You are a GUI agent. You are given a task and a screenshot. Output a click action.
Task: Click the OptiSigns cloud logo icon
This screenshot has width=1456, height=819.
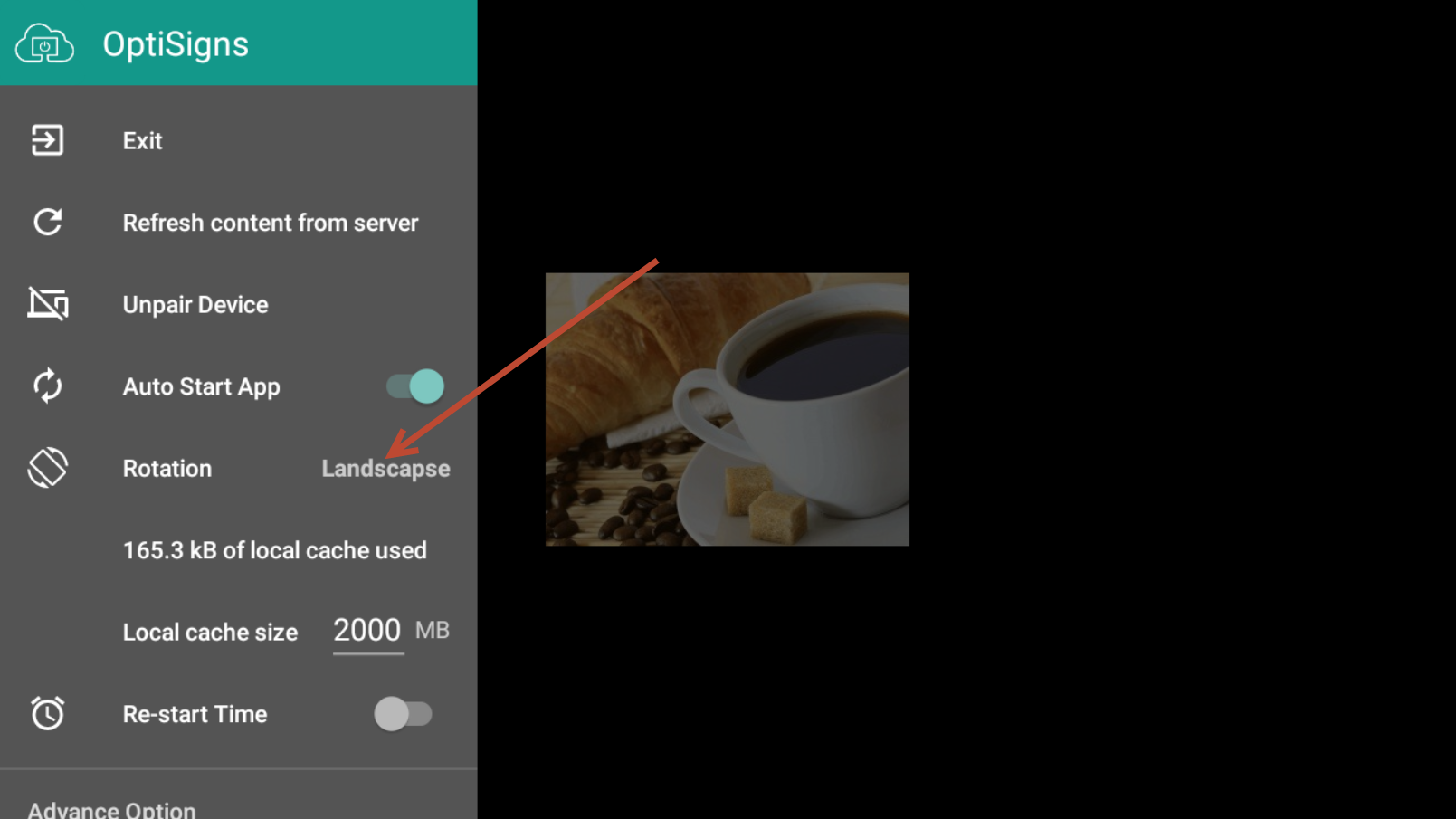44,43
